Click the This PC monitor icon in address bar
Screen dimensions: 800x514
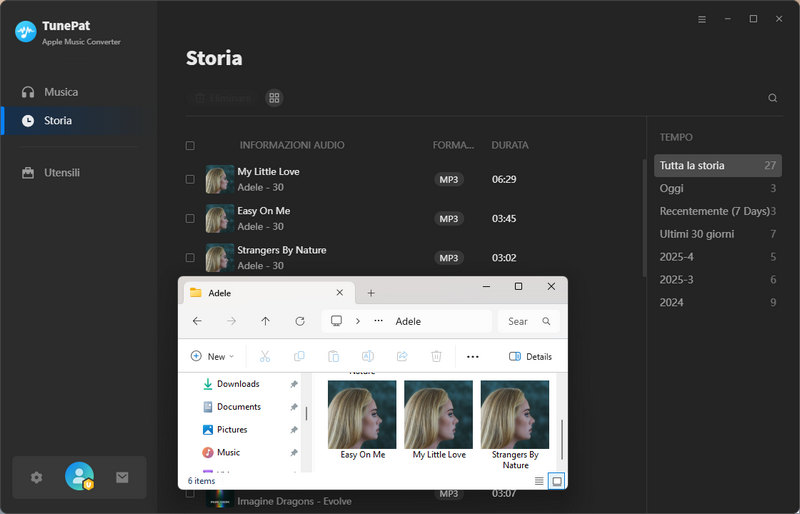coord(336,321)
